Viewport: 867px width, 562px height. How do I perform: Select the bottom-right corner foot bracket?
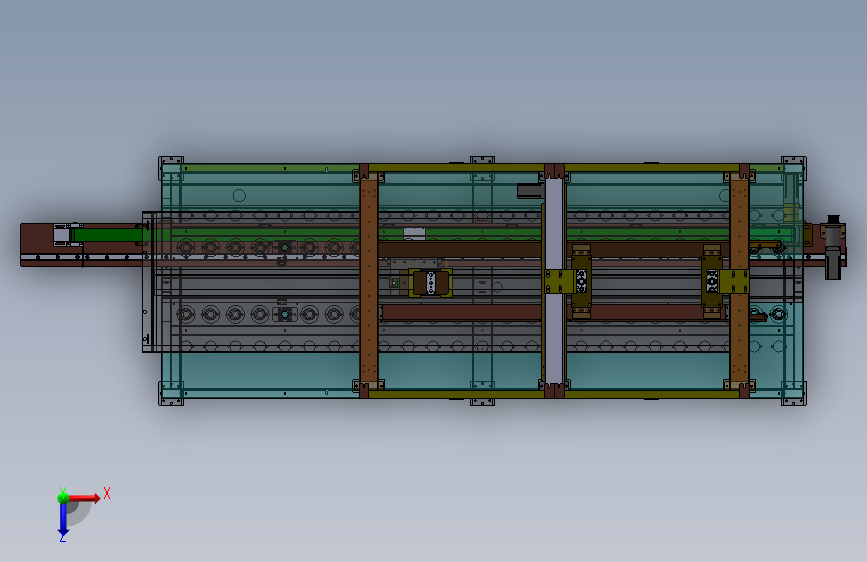coord(793,393)
